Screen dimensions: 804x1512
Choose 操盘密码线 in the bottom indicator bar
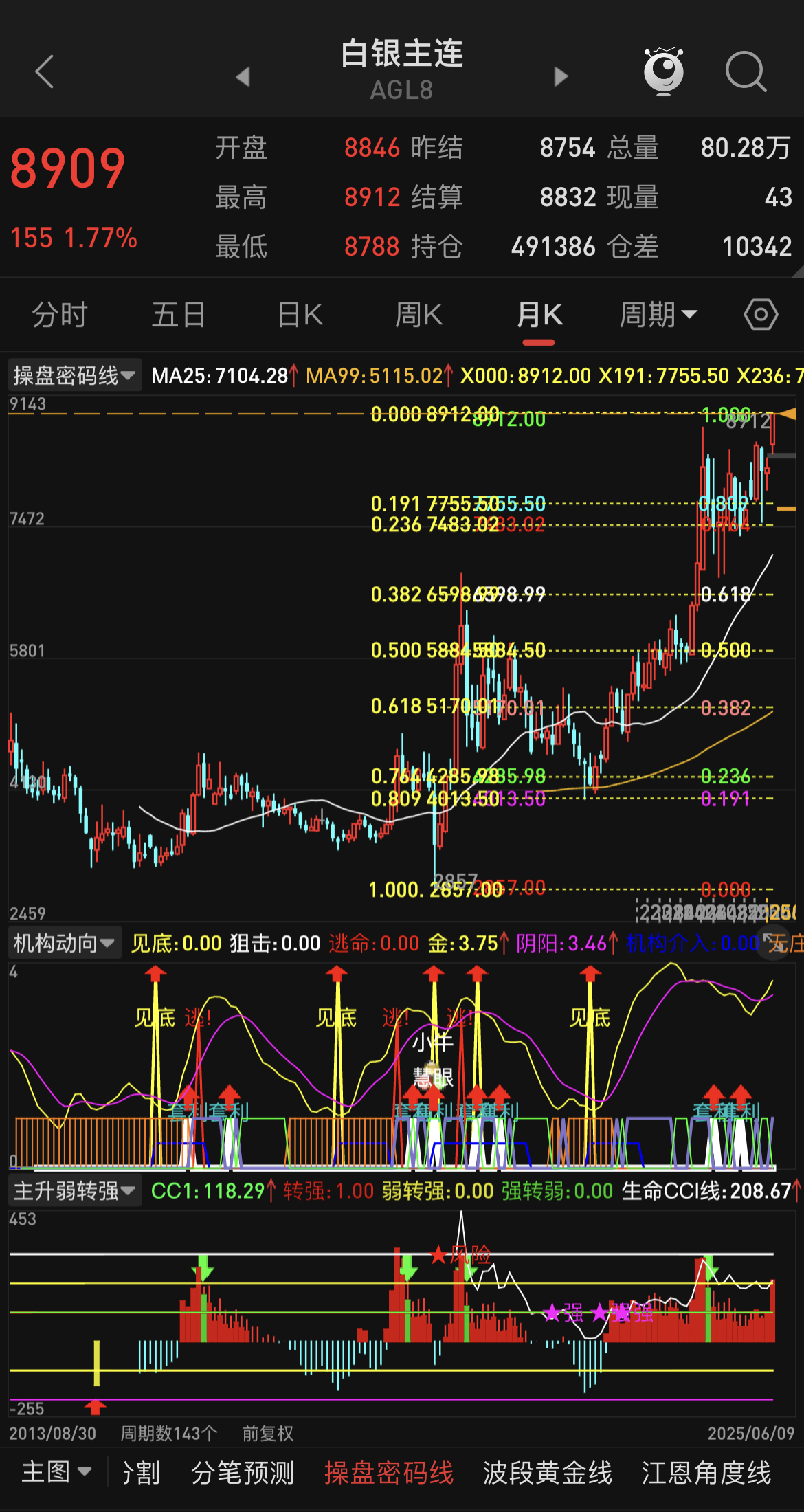click(389, 1472)
